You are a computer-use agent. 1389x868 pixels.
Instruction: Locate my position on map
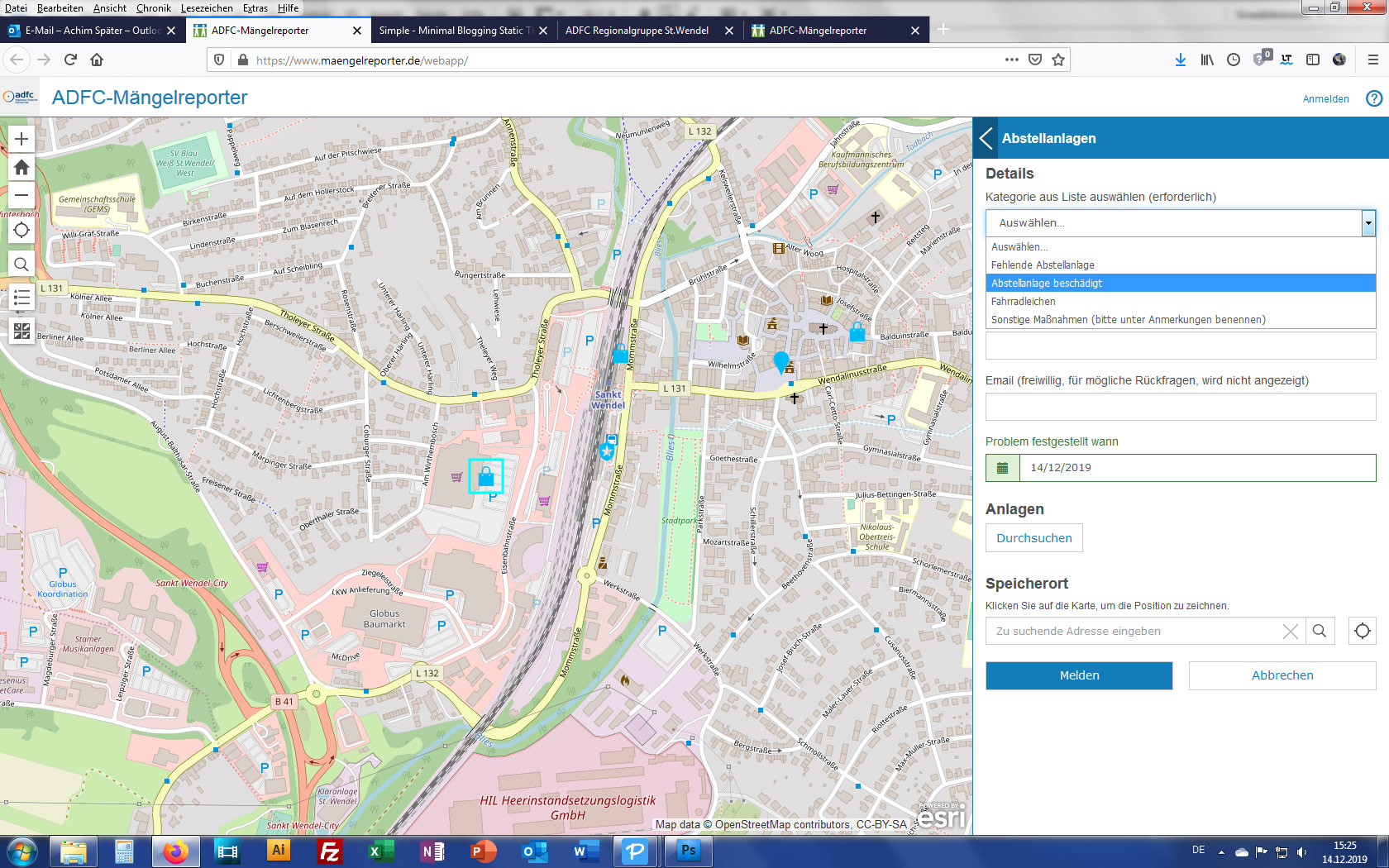(21, 231)
